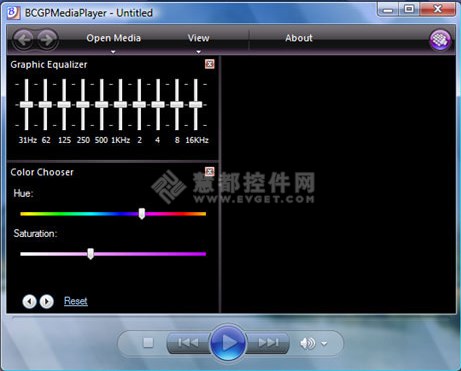Click the 31Hz band label
Viewport: 461px width, 371px height.
pos(28,140)
